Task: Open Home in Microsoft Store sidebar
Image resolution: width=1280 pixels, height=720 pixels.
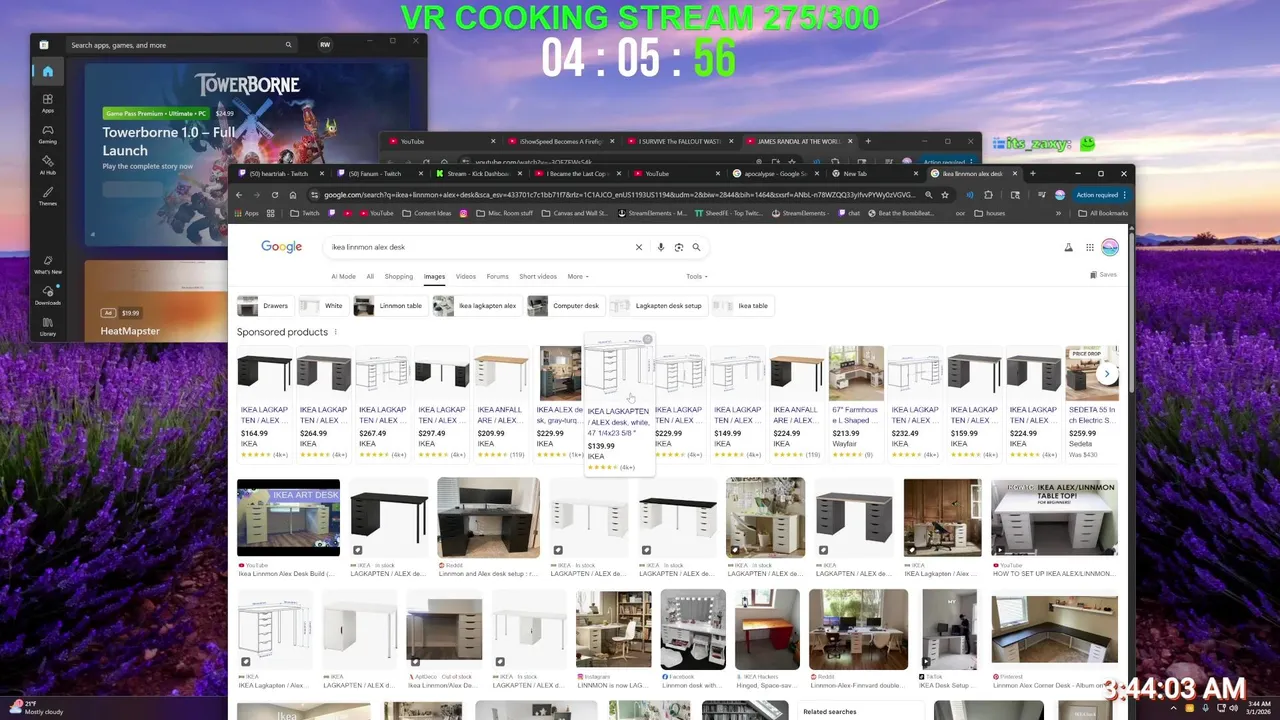Action: [47, 71]
